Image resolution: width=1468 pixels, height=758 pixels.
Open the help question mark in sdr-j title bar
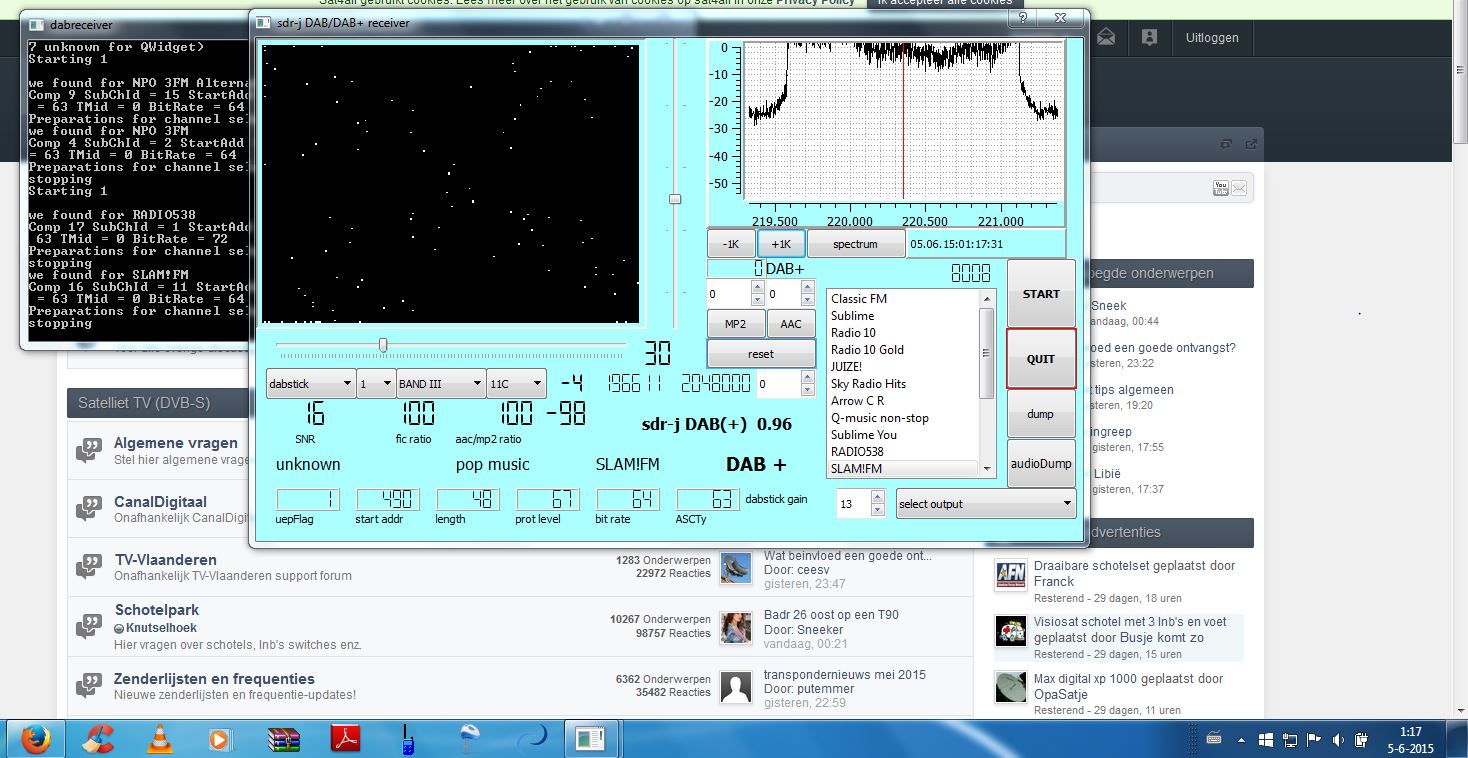click(x=1021, y=18)
